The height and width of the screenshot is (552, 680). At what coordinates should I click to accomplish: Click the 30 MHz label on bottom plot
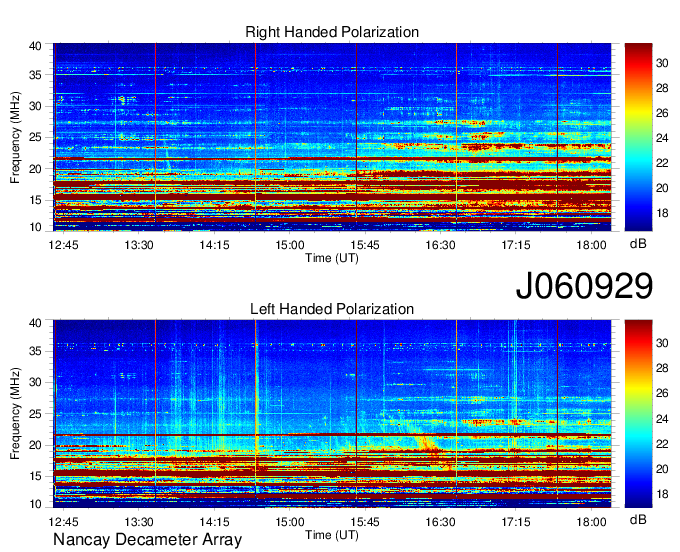(x=35, y=382)
